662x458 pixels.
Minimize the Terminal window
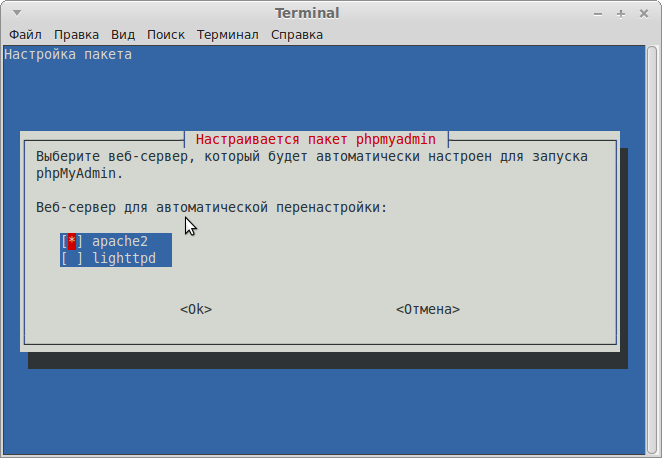tap(598, 14)
